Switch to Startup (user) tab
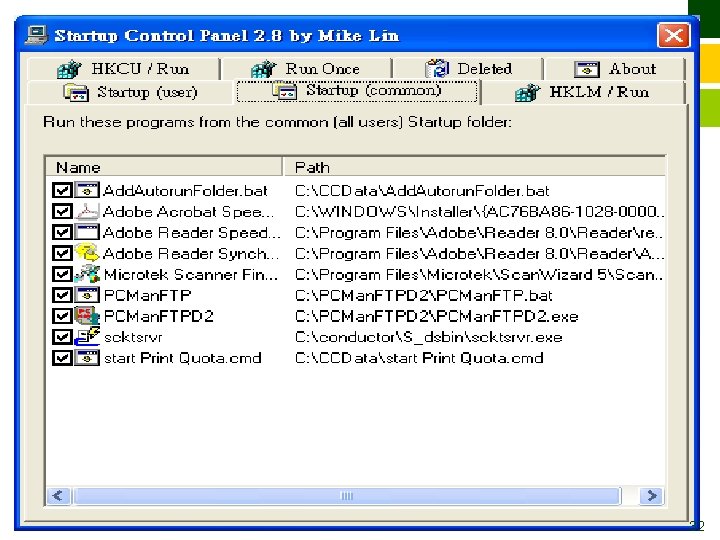 (x=131, y=92)
